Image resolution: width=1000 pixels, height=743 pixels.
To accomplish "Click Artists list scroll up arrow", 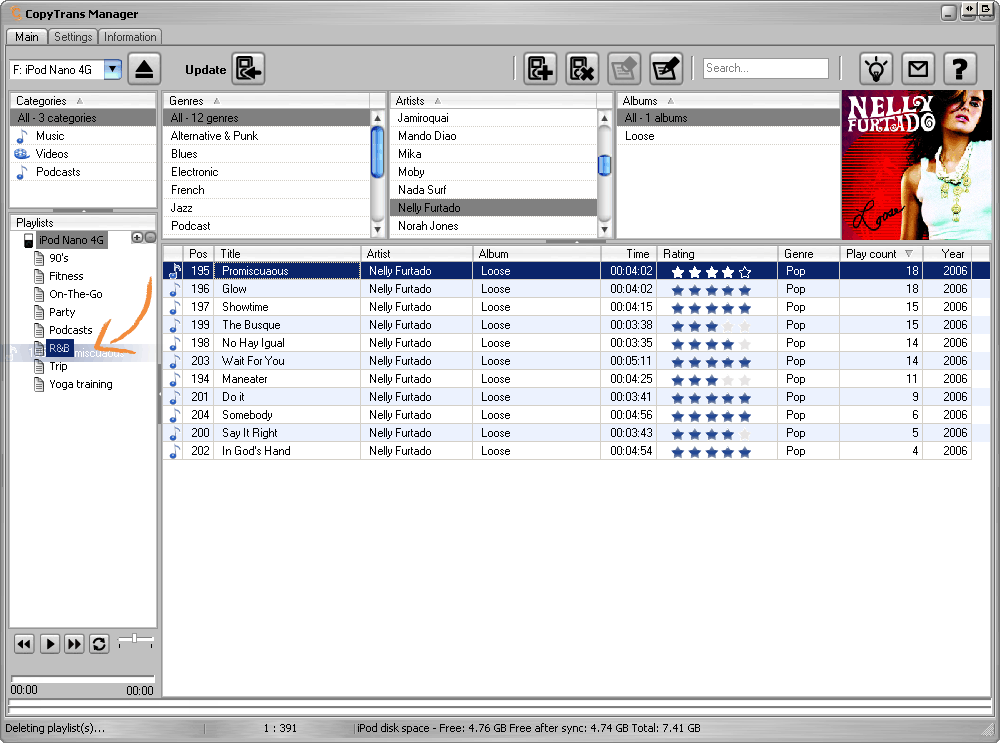I will (x=604, y=118).
